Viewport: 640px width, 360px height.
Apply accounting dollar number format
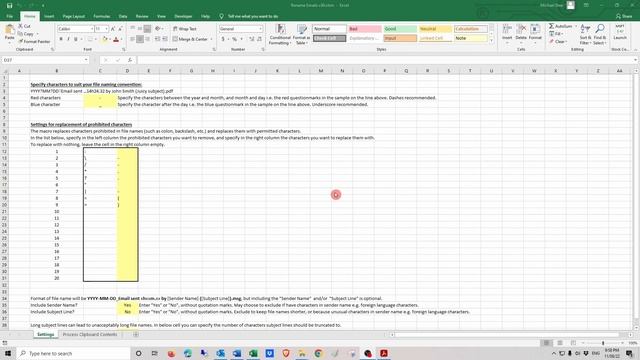coord(223,39)
